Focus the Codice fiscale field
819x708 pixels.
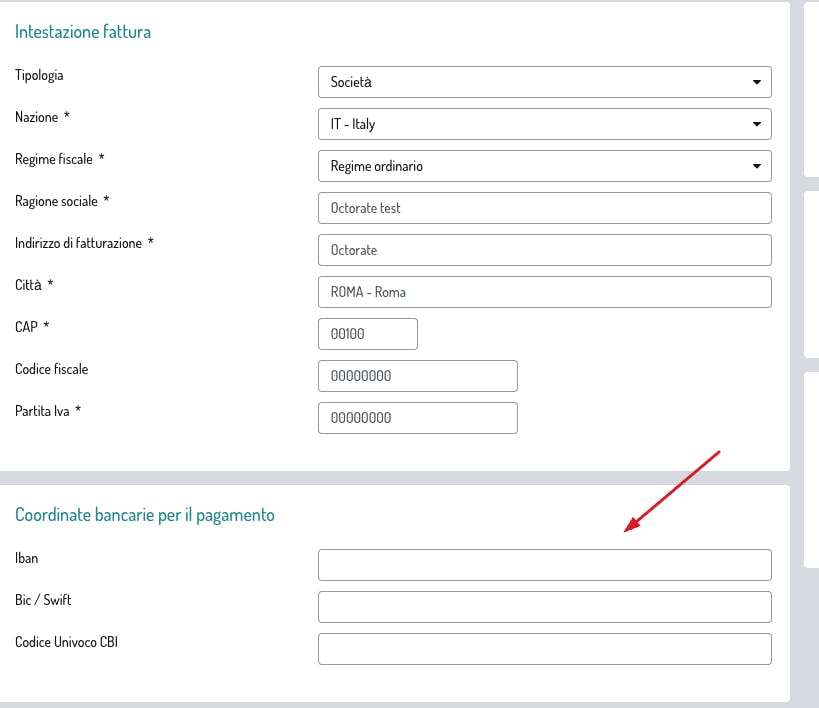click(418, 376)
